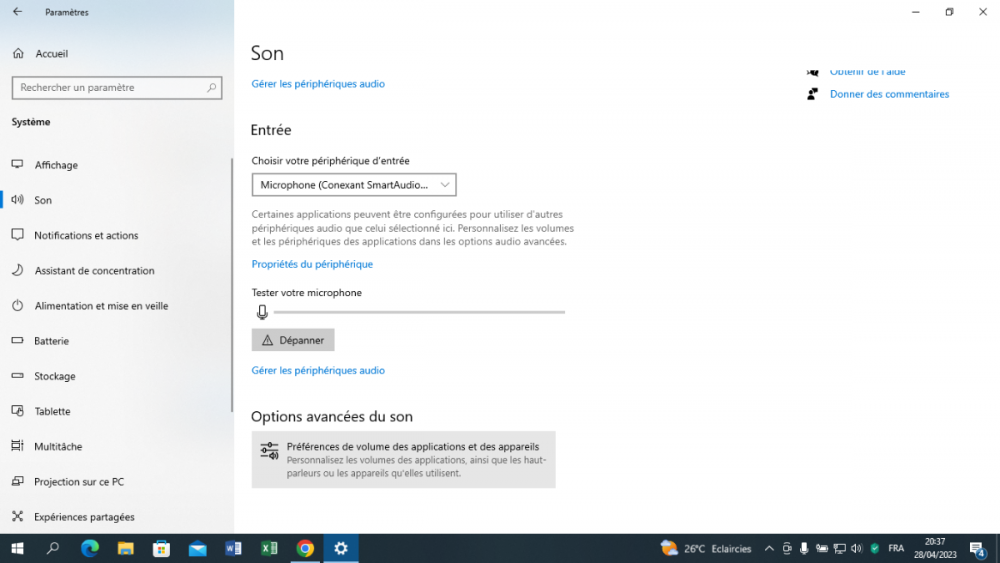Click the Gérer les périphériques audio link below Dépanner
The height and width of the screenshot is (563, 1000).
pos(318,370)
